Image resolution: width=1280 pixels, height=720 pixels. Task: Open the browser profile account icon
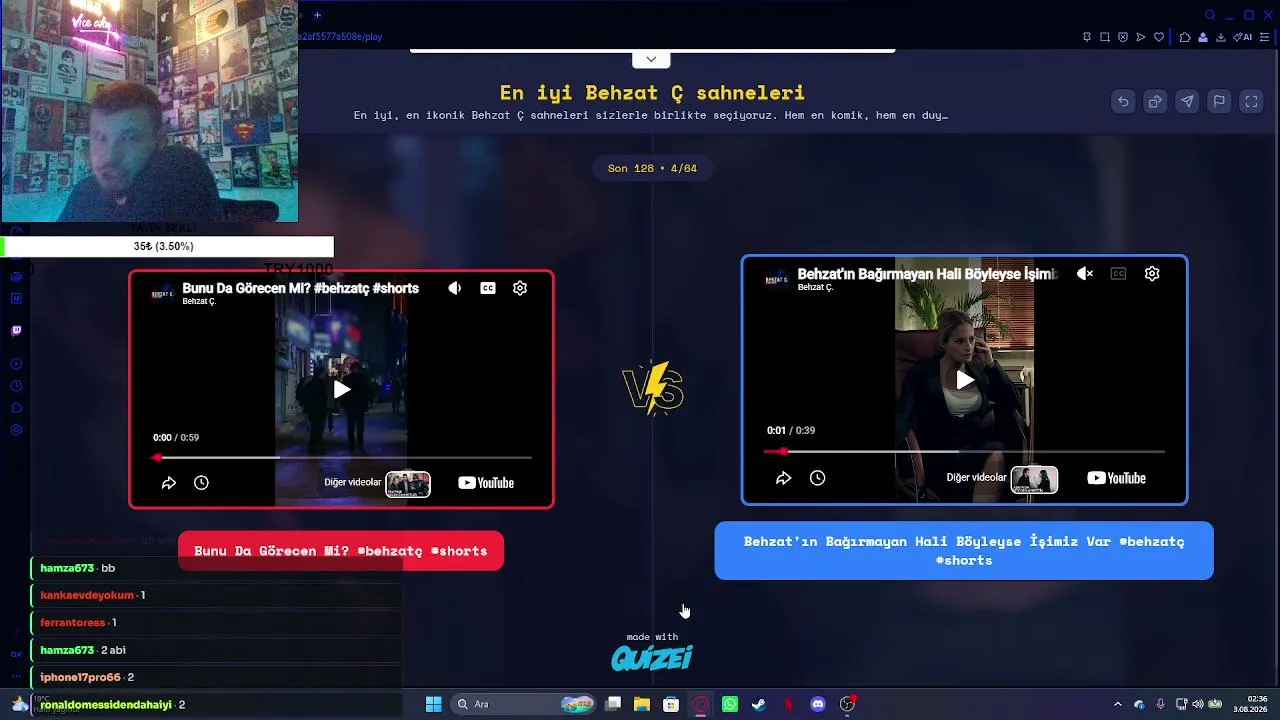[1203, 37]
